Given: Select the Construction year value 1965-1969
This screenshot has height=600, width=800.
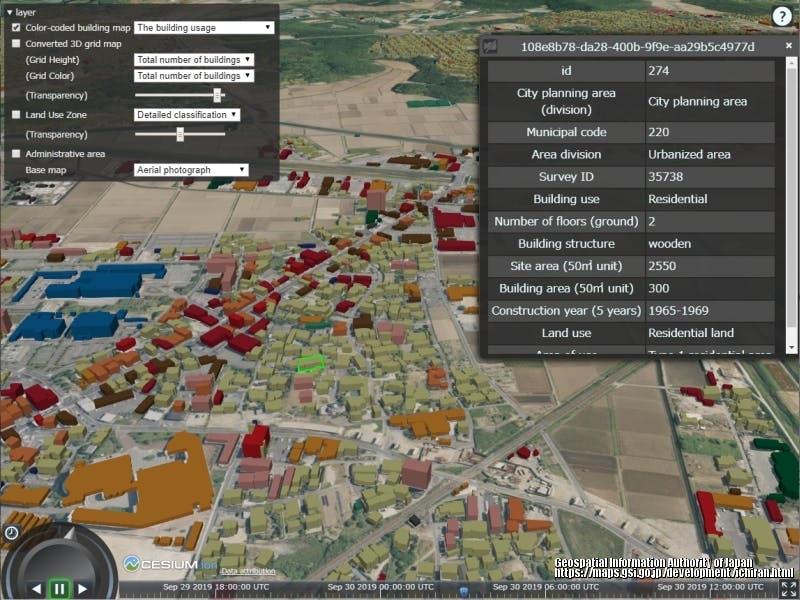Looking at the screenshot, I should [x=678, y=311].
